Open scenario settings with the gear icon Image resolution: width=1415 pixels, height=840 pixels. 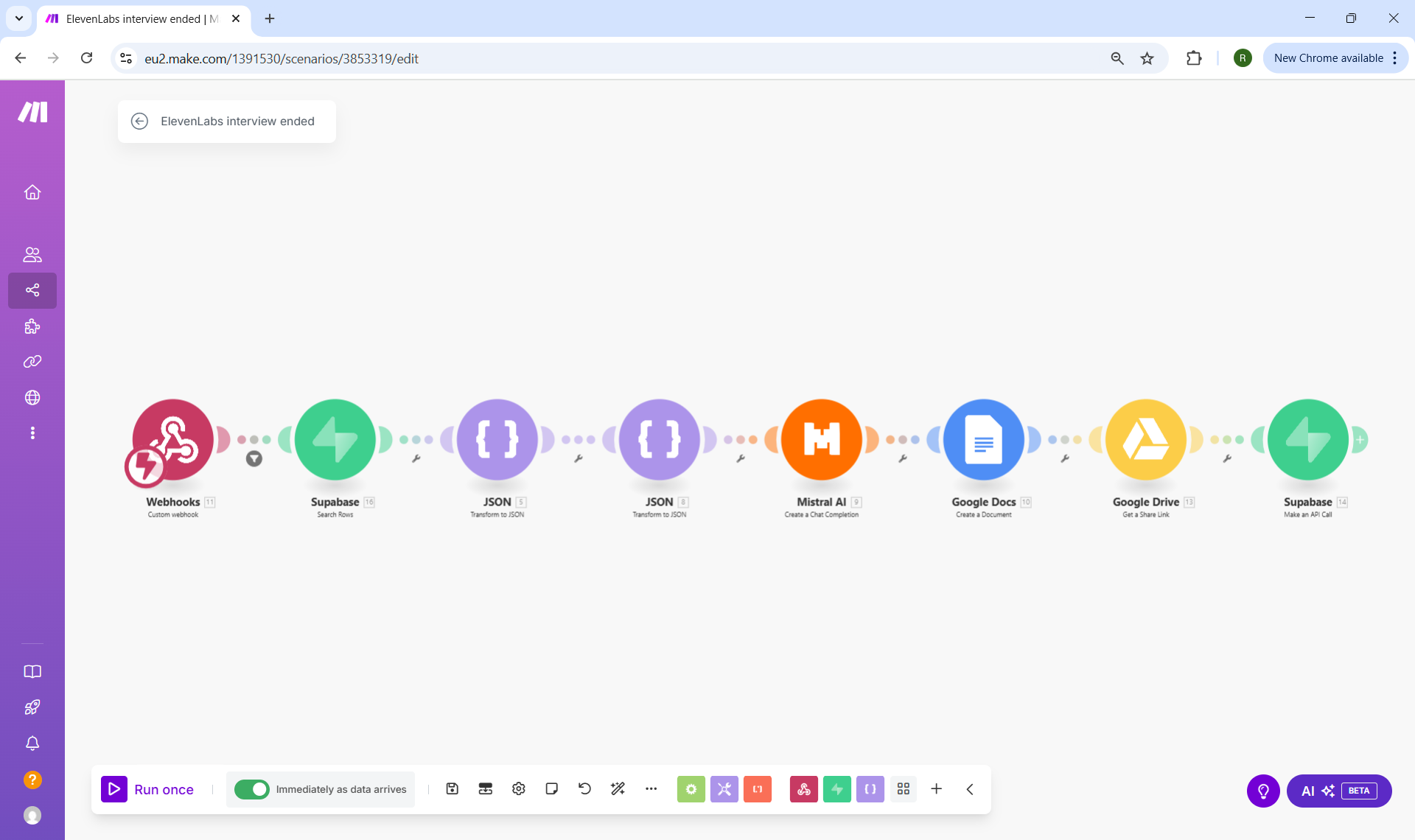(519, 789)
